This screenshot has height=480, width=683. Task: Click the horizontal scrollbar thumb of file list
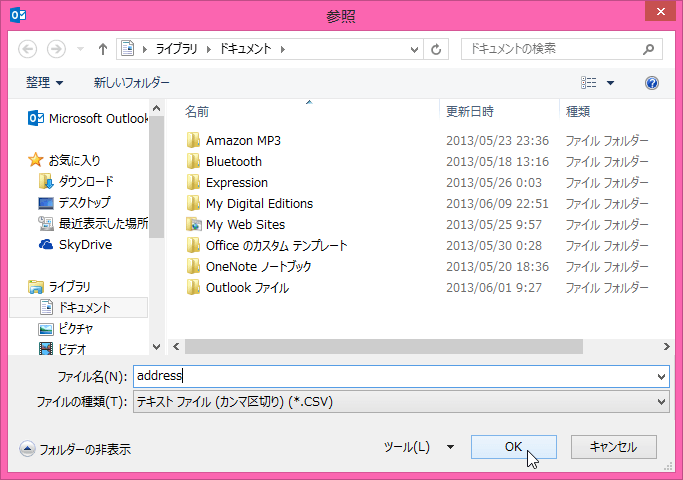click(x=384, y=347)
